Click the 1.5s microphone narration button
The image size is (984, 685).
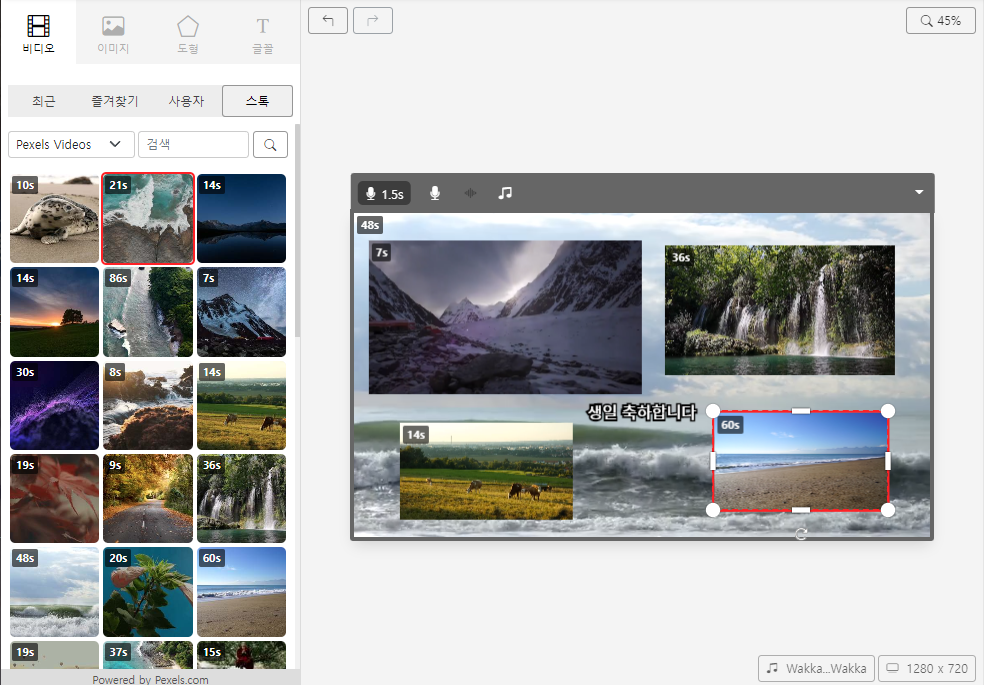pyautogui.click(x=384, y=194)
